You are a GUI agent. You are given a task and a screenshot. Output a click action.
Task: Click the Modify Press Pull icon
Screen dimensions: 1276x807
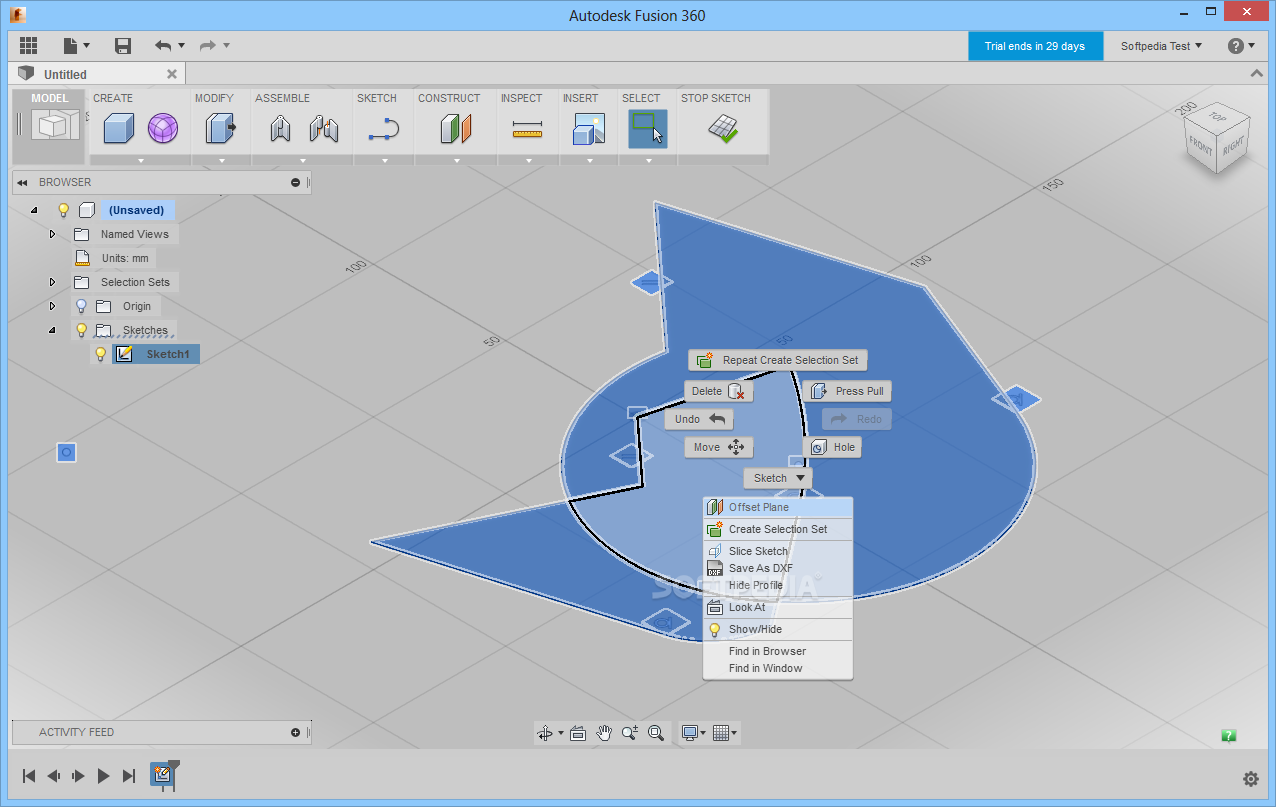tap(221, 128)
